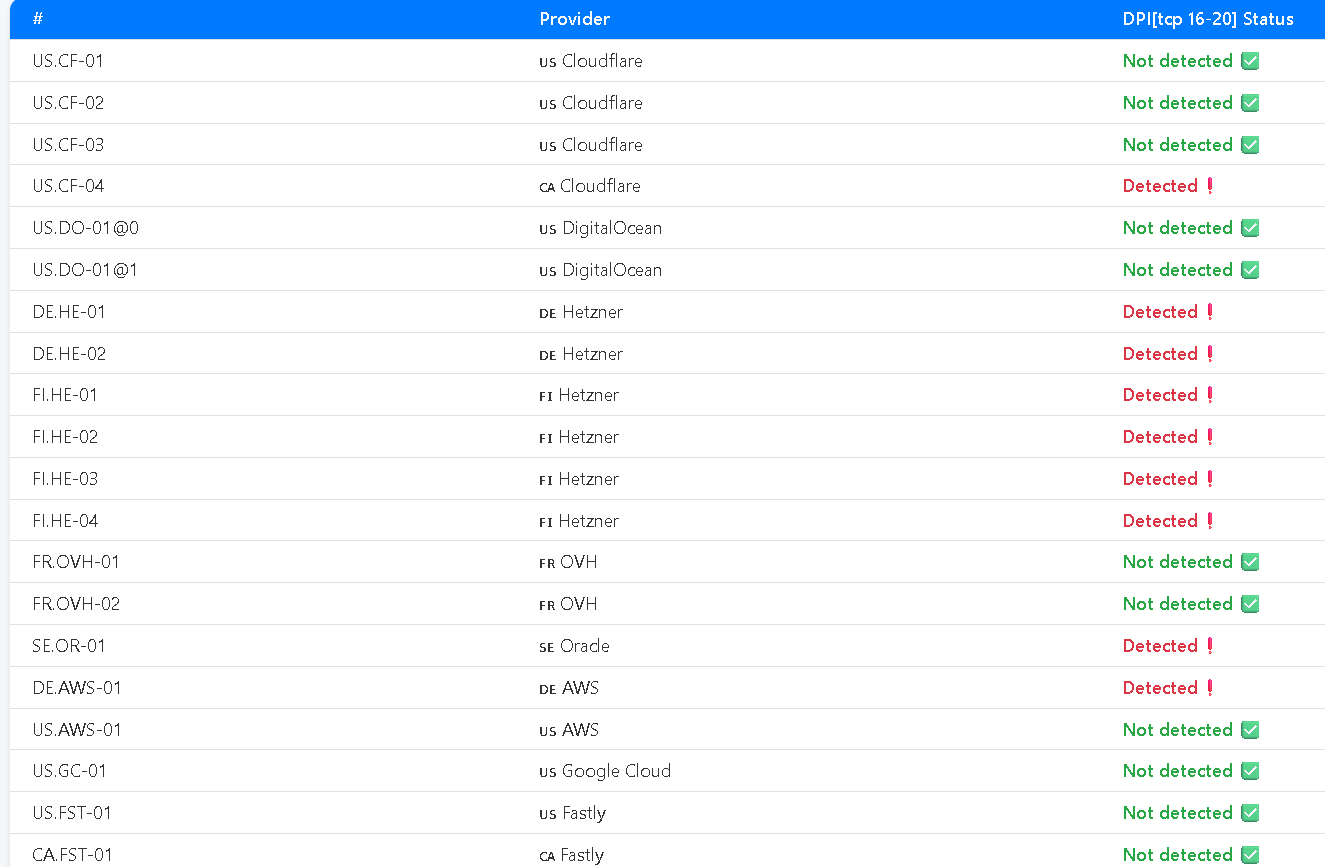This screenshot has width=1325, height=867.
Task: Select the exclamation mark icon in the DE.HE-02 row
Action: (x=1210, y=354)
